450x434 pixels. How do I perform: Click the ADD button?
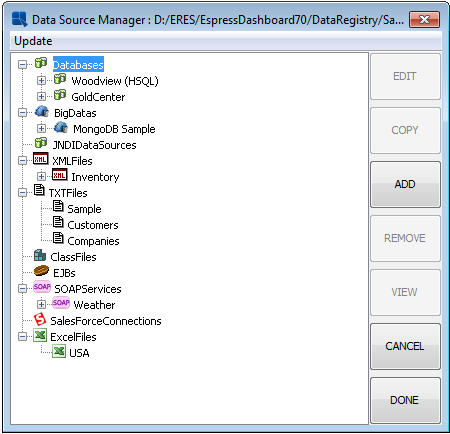pyautogui.click(x=405, y=184)
